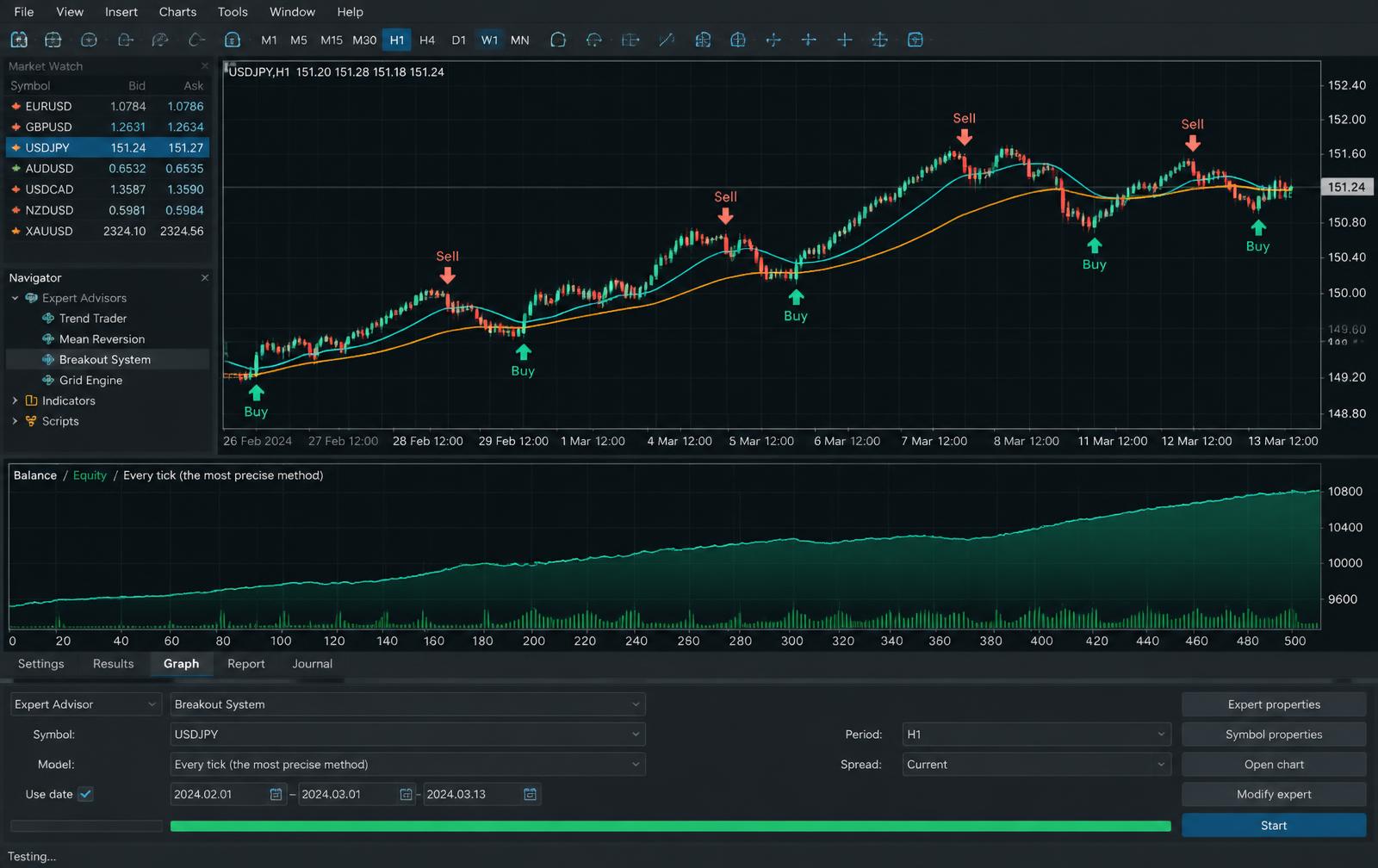The image size is (1378, 868).
Task: Click the Sell arrow near 7 Mar
Action: [965, 137]
